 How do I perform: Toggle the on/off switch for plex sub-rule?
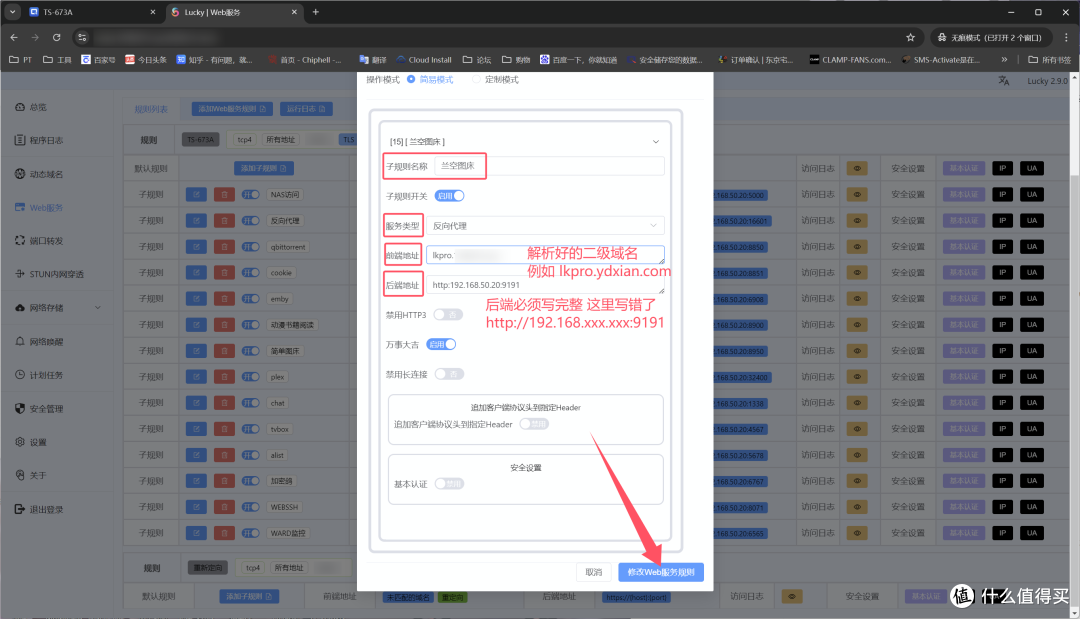tap(251, 377)
